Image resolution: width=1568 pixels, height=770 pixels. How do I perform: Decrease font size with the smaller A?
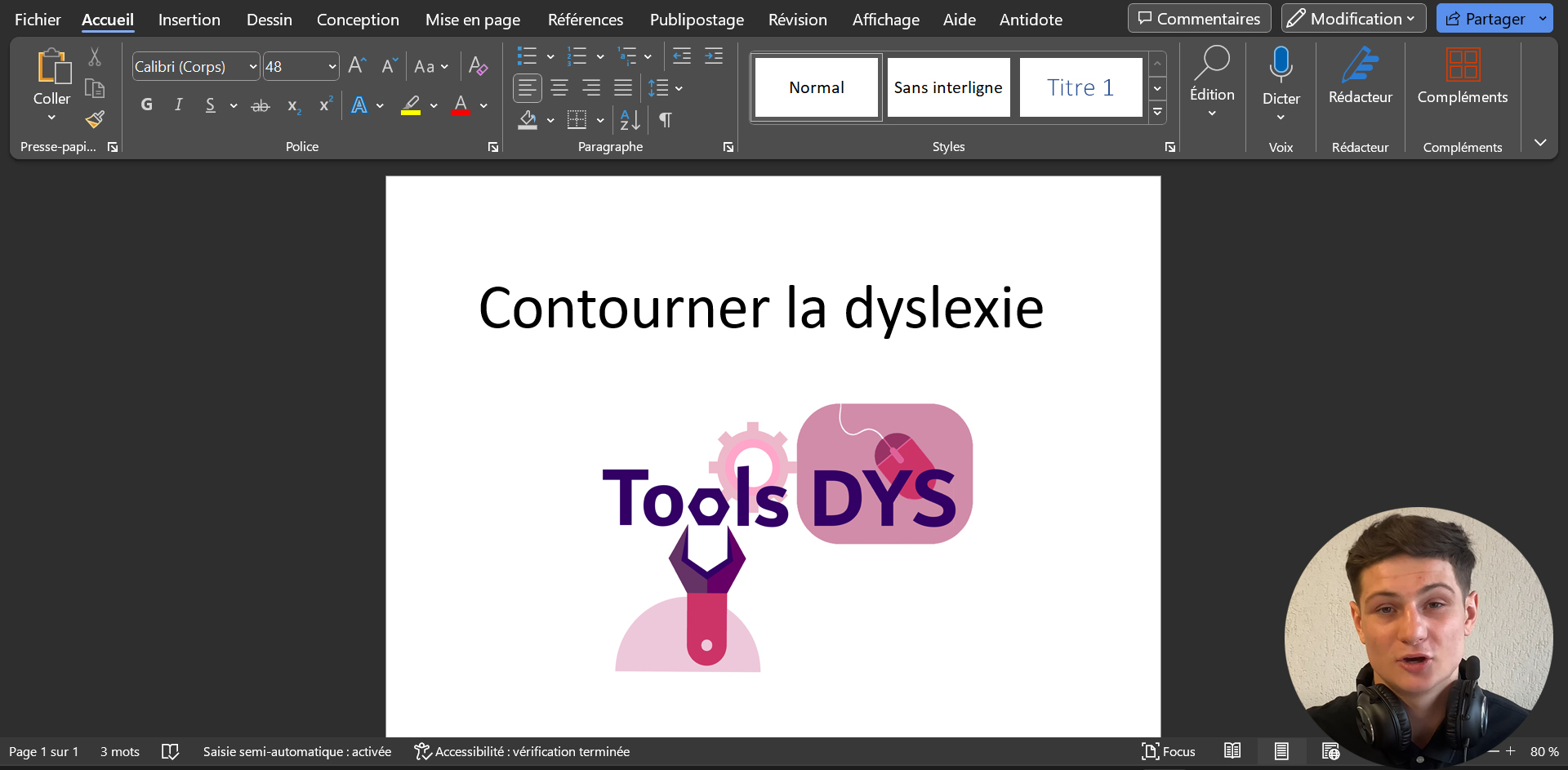coord(390,66)
